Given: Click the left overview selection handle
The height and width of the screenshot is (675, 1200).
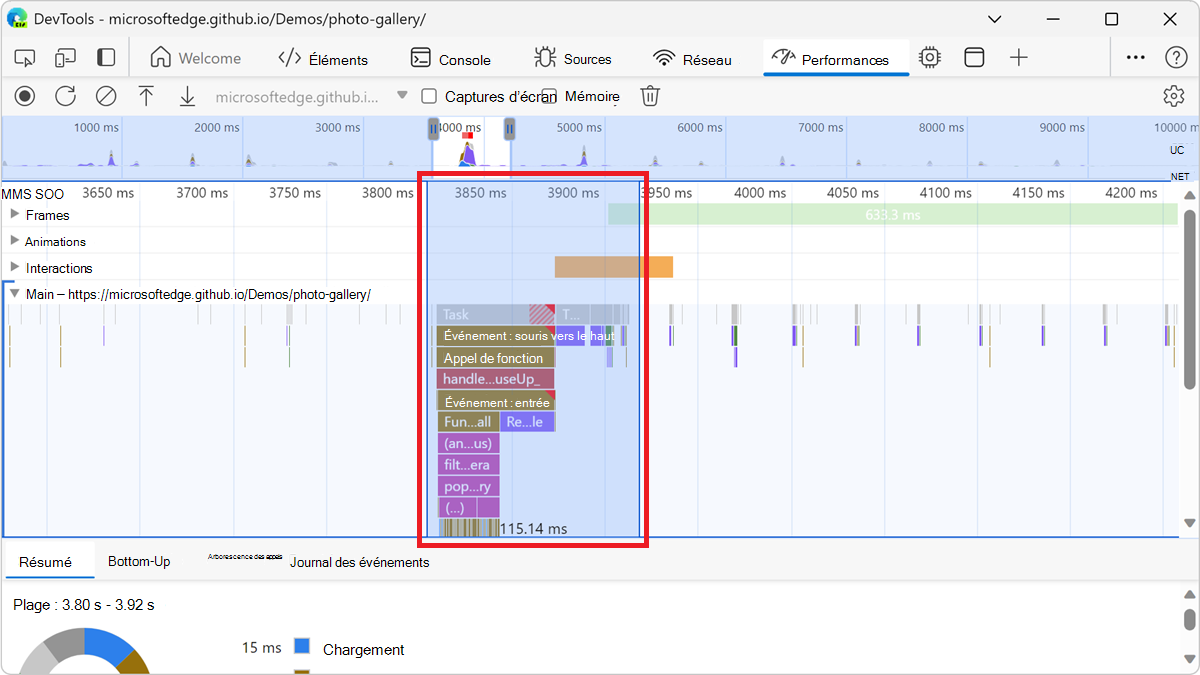Looking at the screenshot, I should 433,128.
